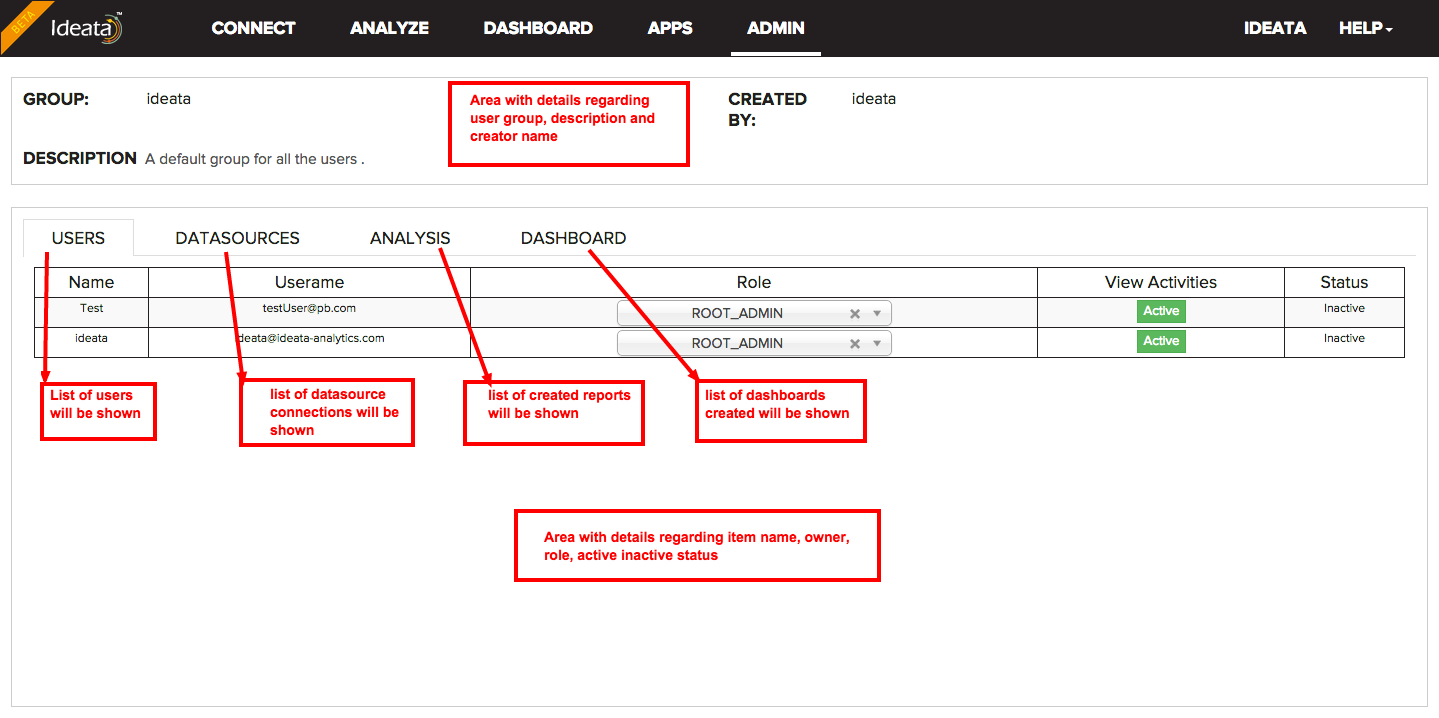Click the group name value 'ideata'
The image size is (1439, 718).
(168, 99)
